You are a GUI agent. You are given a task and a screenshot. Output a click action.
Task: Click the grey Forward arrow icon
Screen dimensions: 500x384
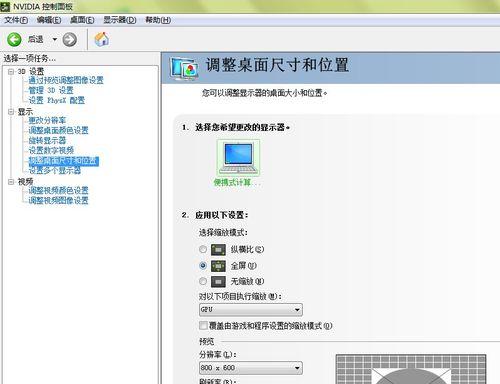70,40
